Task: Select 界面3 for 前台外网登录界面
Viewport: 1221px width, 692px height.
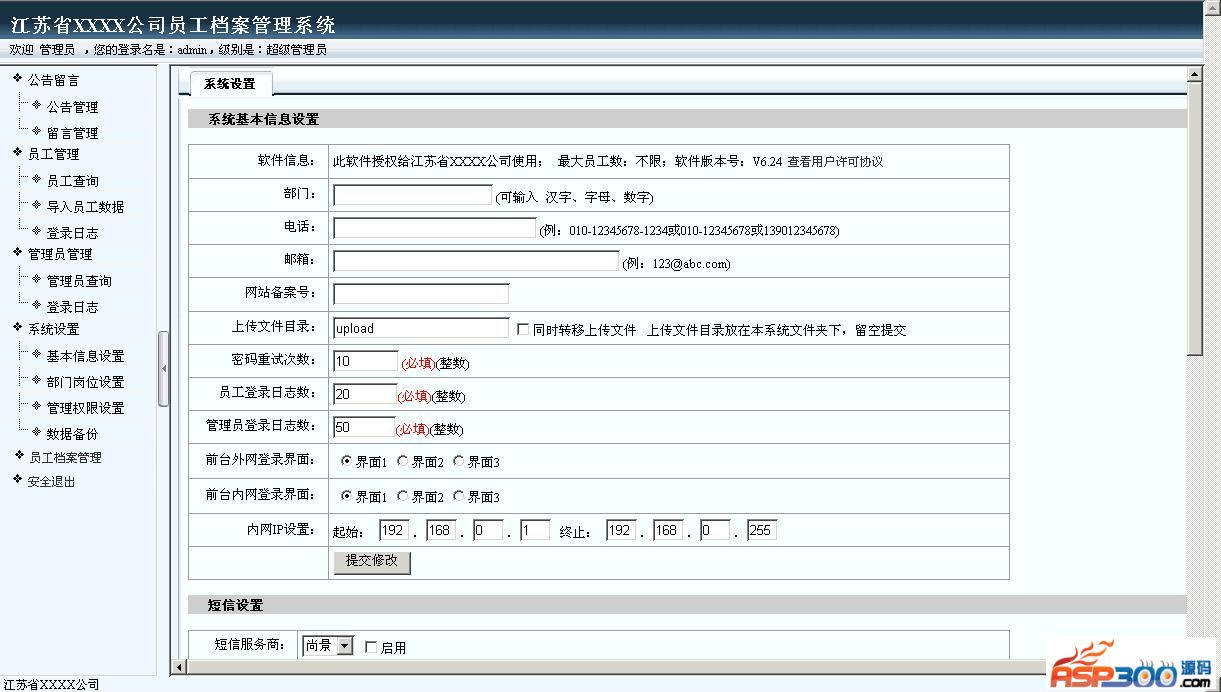Action: click(x=458, y=461)
